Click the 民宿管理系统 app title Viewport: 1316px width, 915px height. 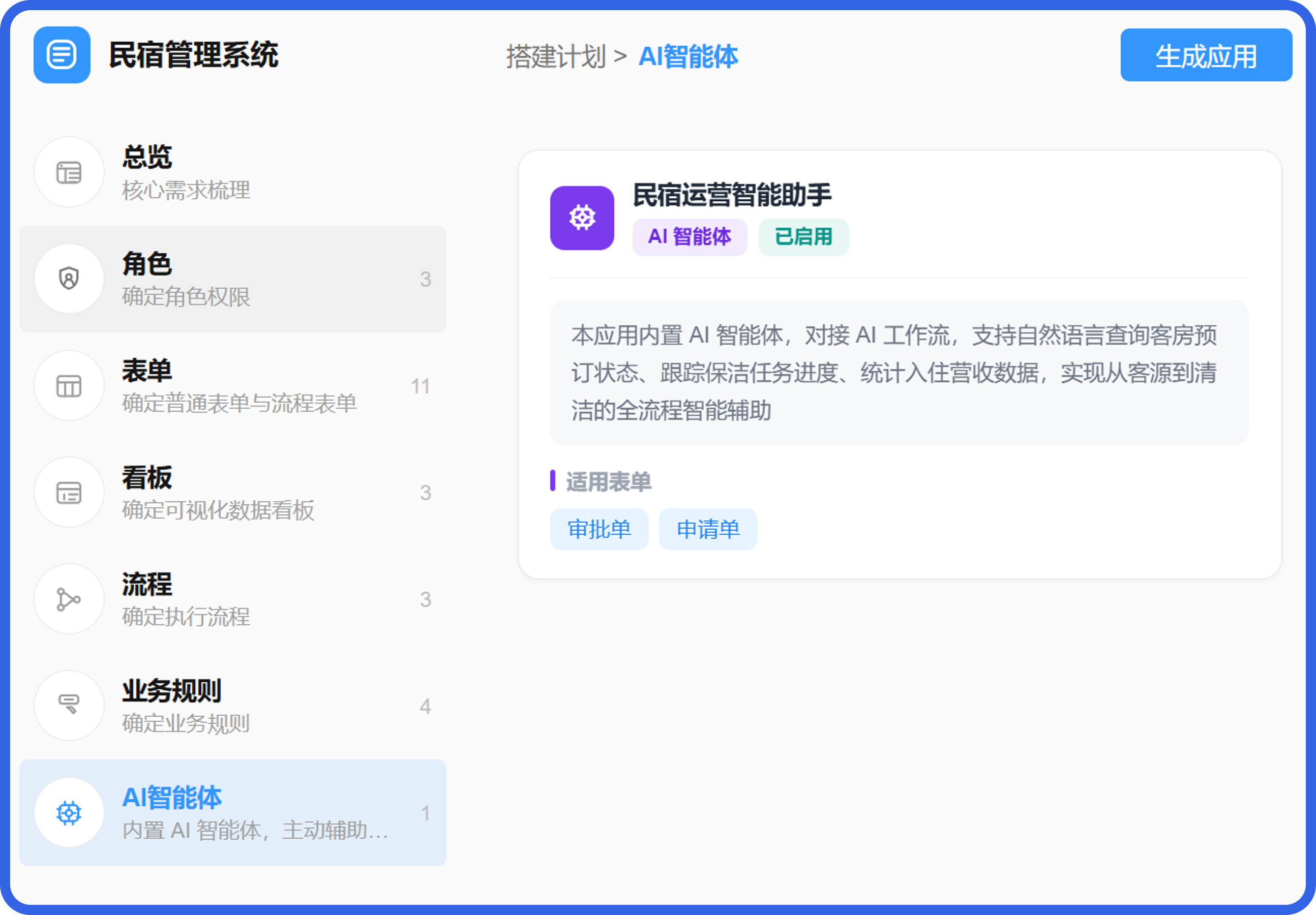(x=194, y=55)
